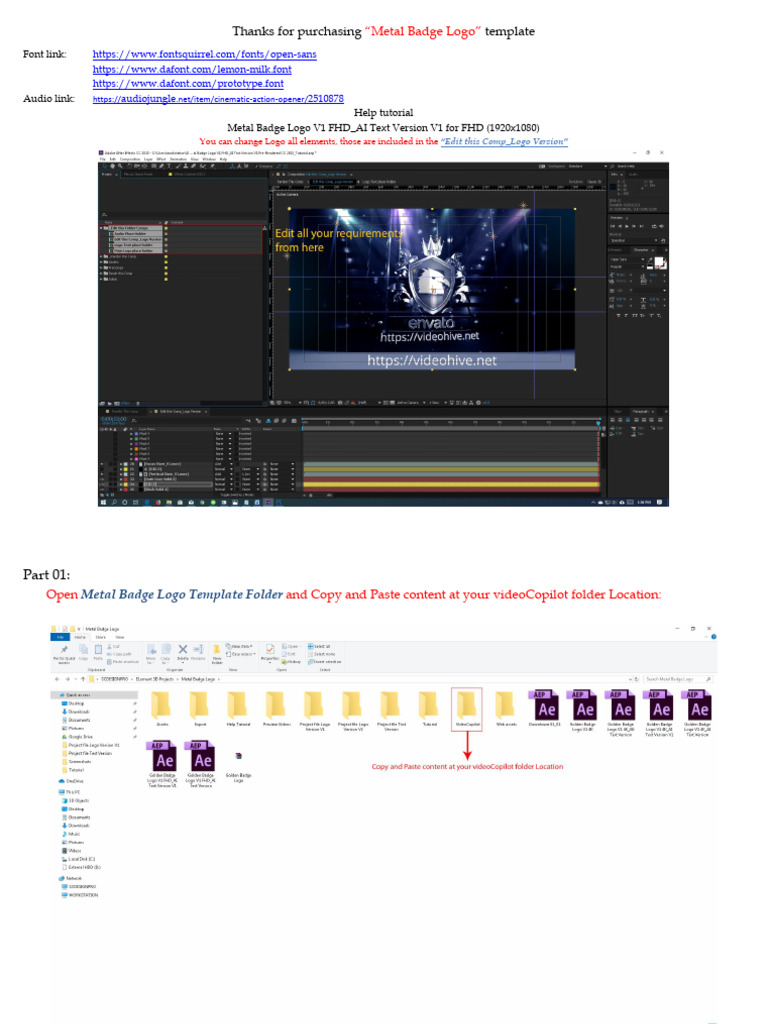Open the VideoCopilot folder
The height and width of the screenshot is (1024, 768).
click(466, 704)
